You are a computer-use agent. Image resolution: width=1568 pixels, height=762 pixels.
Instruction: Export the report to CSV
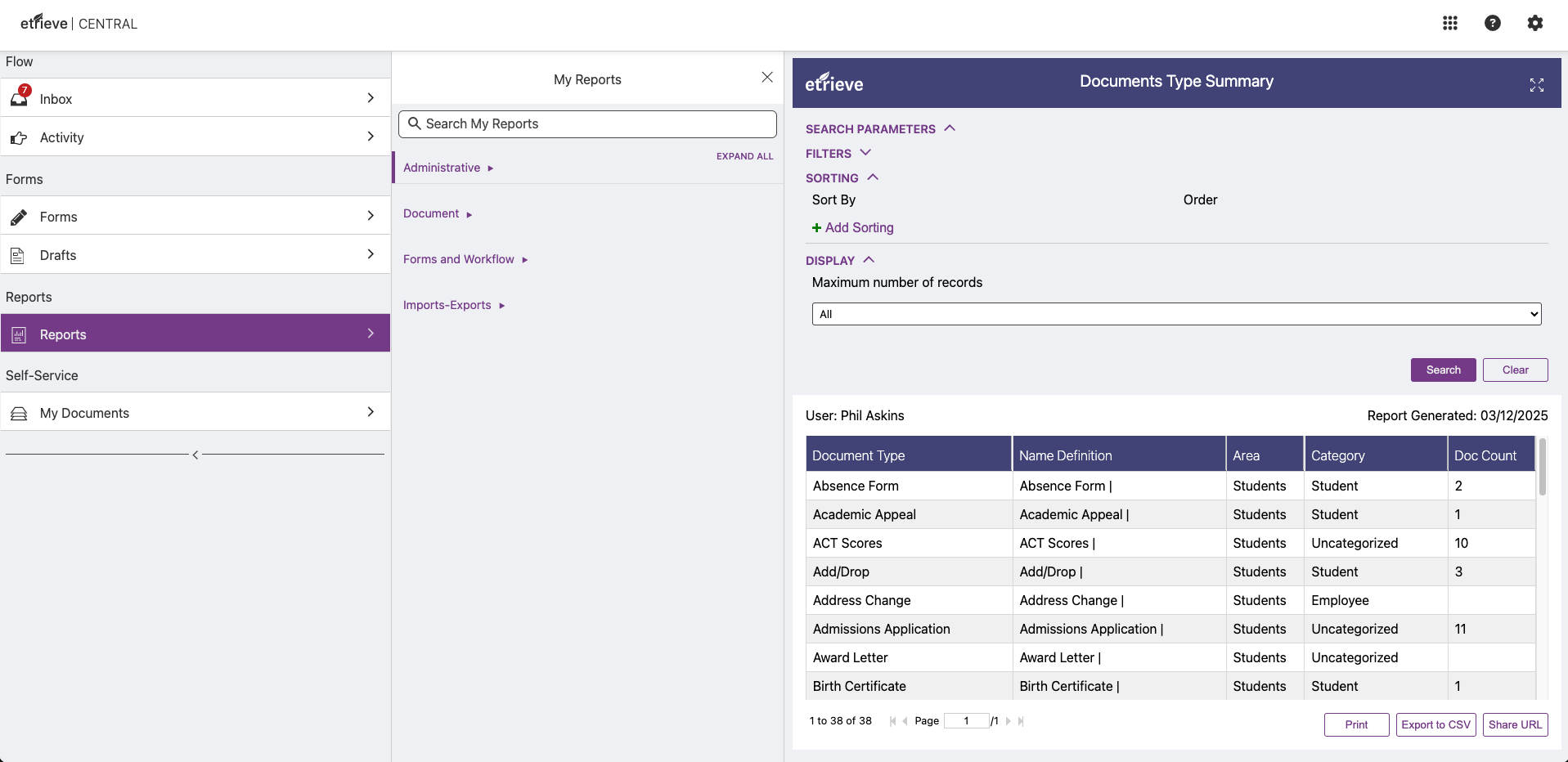(x=1435, y=724)
